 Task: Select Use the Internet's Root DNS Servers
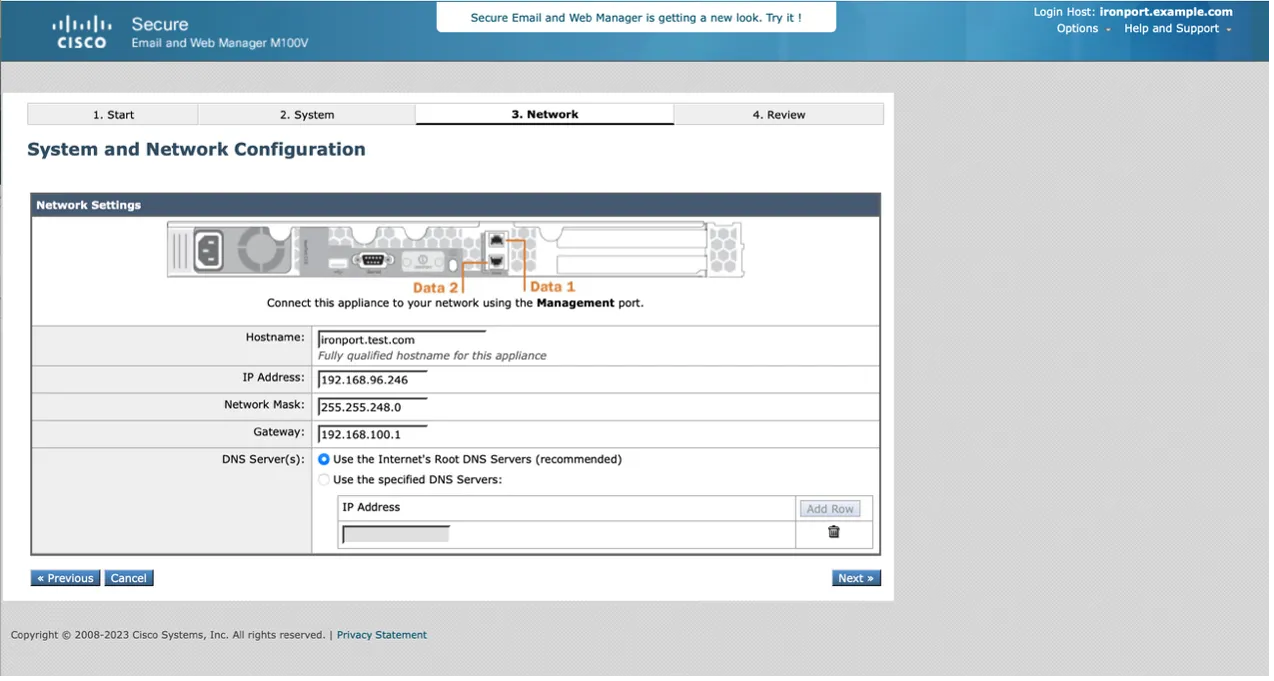coord(324,460)
